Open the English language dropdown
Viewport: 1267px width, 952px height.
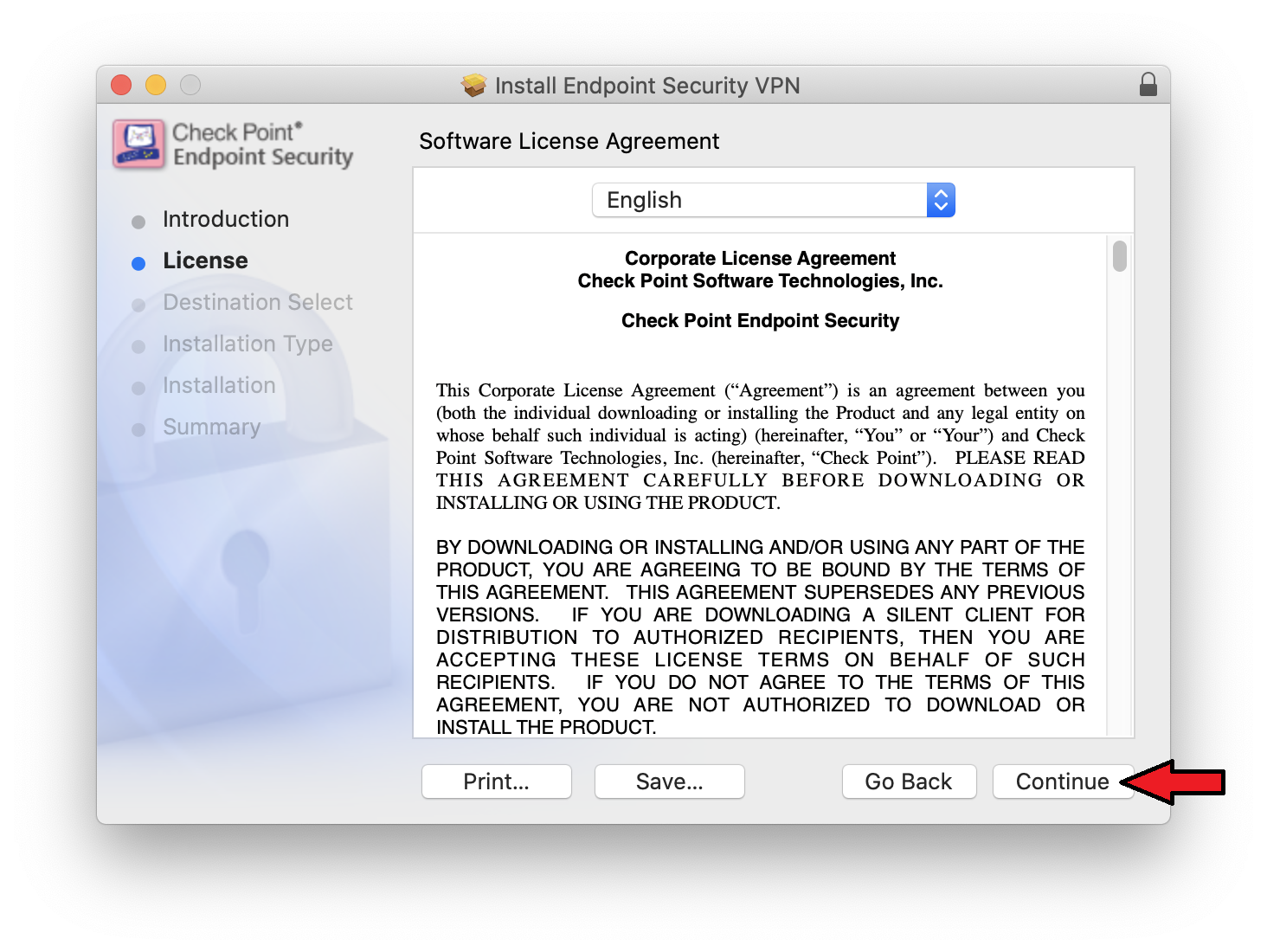pos(773,200)
